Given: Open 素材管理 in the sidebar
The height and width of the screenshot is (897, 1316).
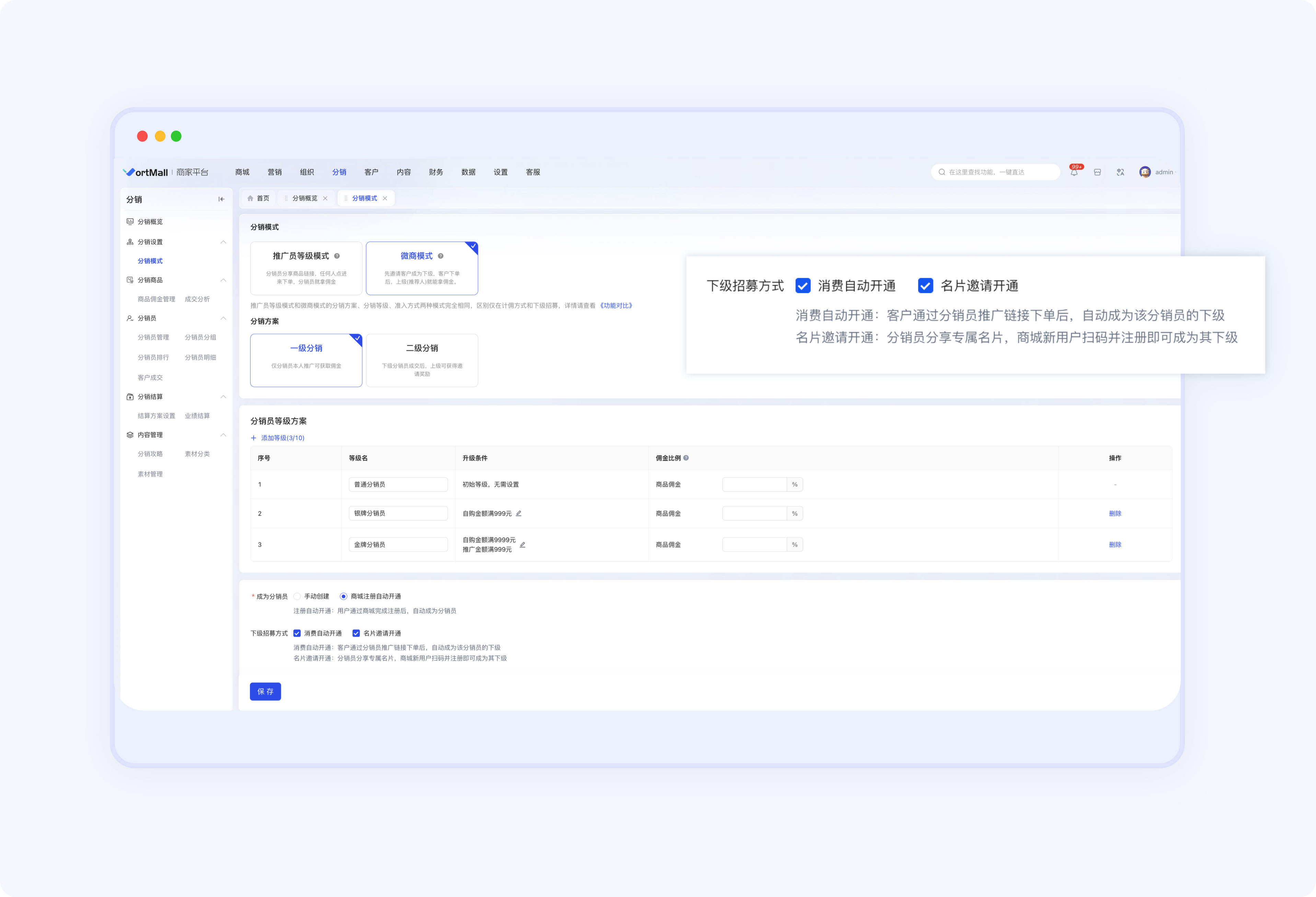Looking at the screenshot, I should 150,474.
